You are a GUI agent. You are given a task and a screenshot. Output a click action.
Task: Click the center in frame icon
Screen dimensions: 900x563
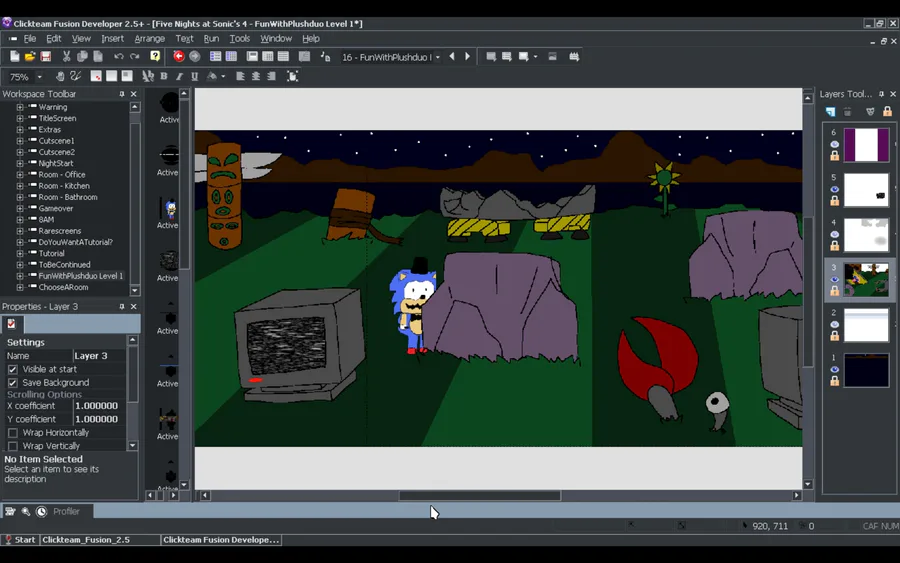tap(292, 76)
